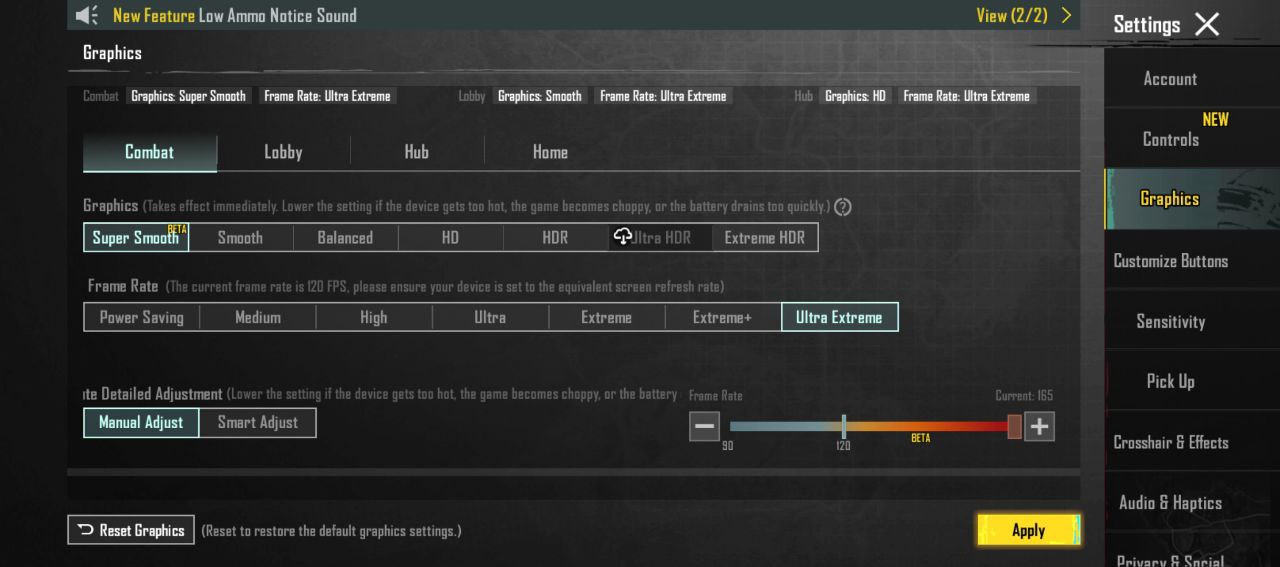The height and width of the screenshot is (567, 1280).
Task: Open Crosshair & Effects in sidebar
Action: click(x=1171, y=442)
